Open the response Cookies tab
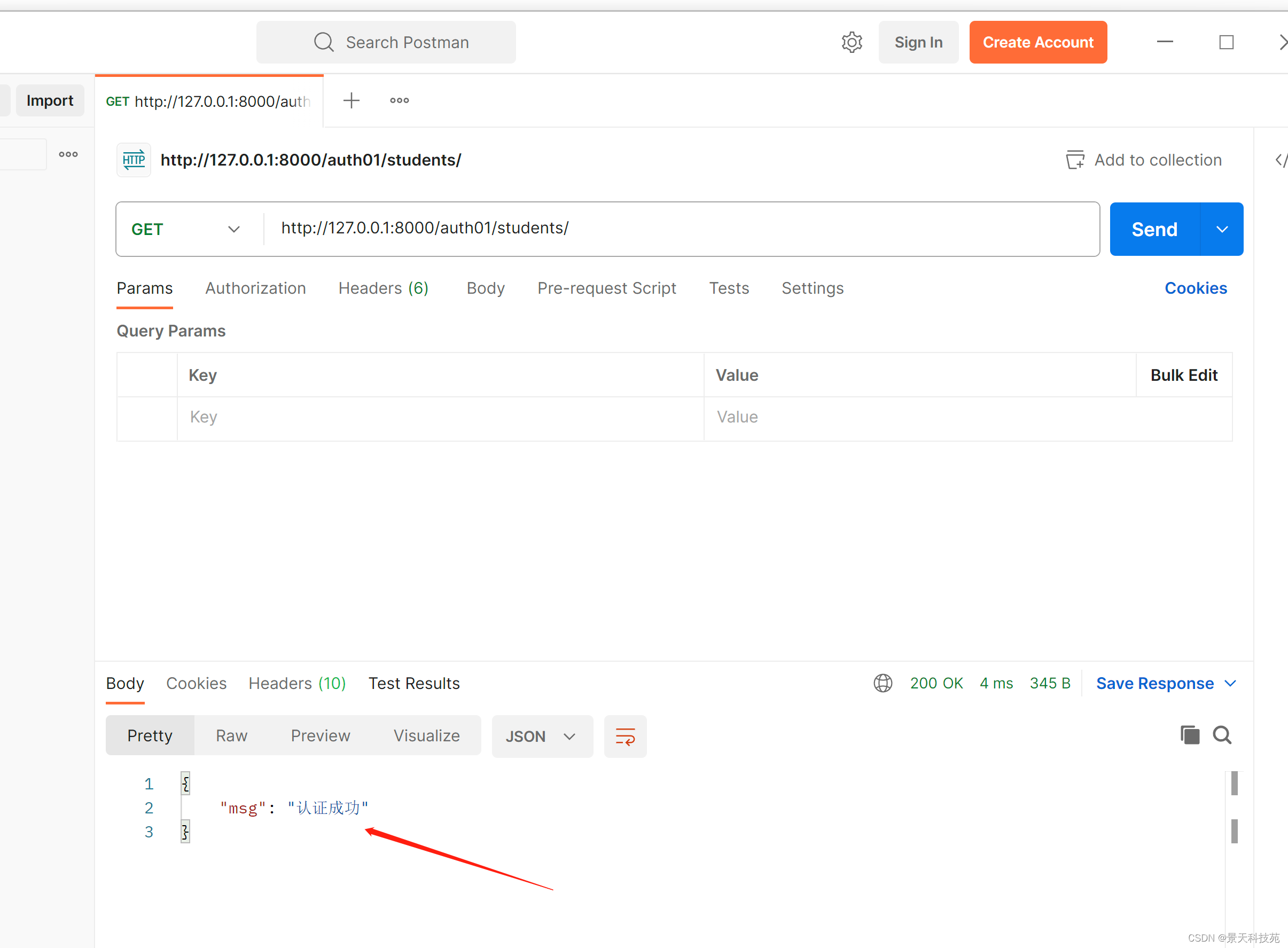1288x948 pixels. point(196,684)
